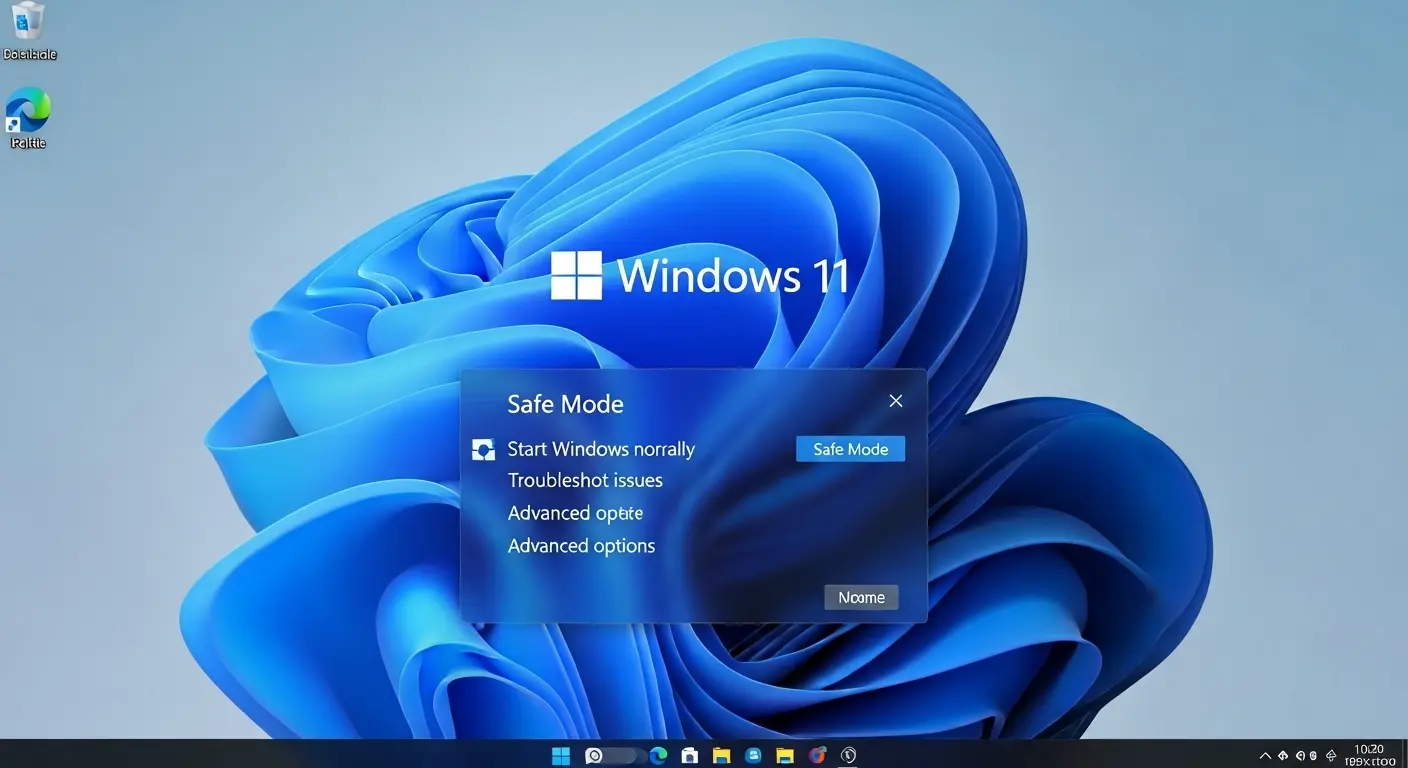Click the tray icon just left of clock
This screenshot has height=768, width=1408.
pos(1331,756)
